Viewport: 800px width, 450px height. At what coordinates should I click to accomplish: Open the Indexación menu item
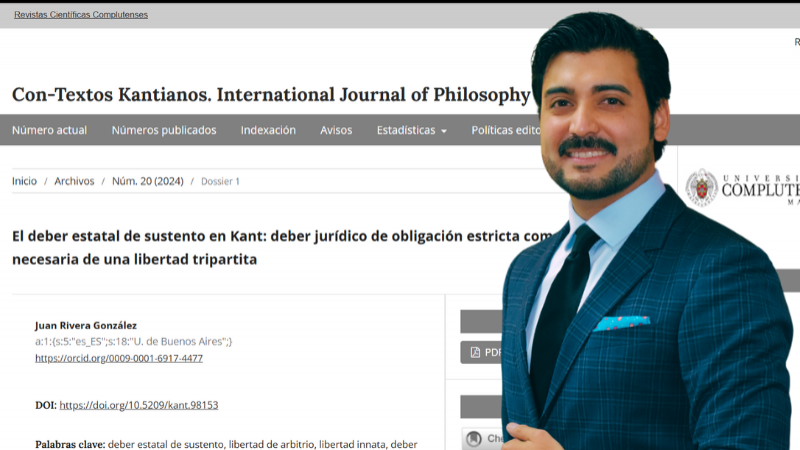tap(268, 130)
